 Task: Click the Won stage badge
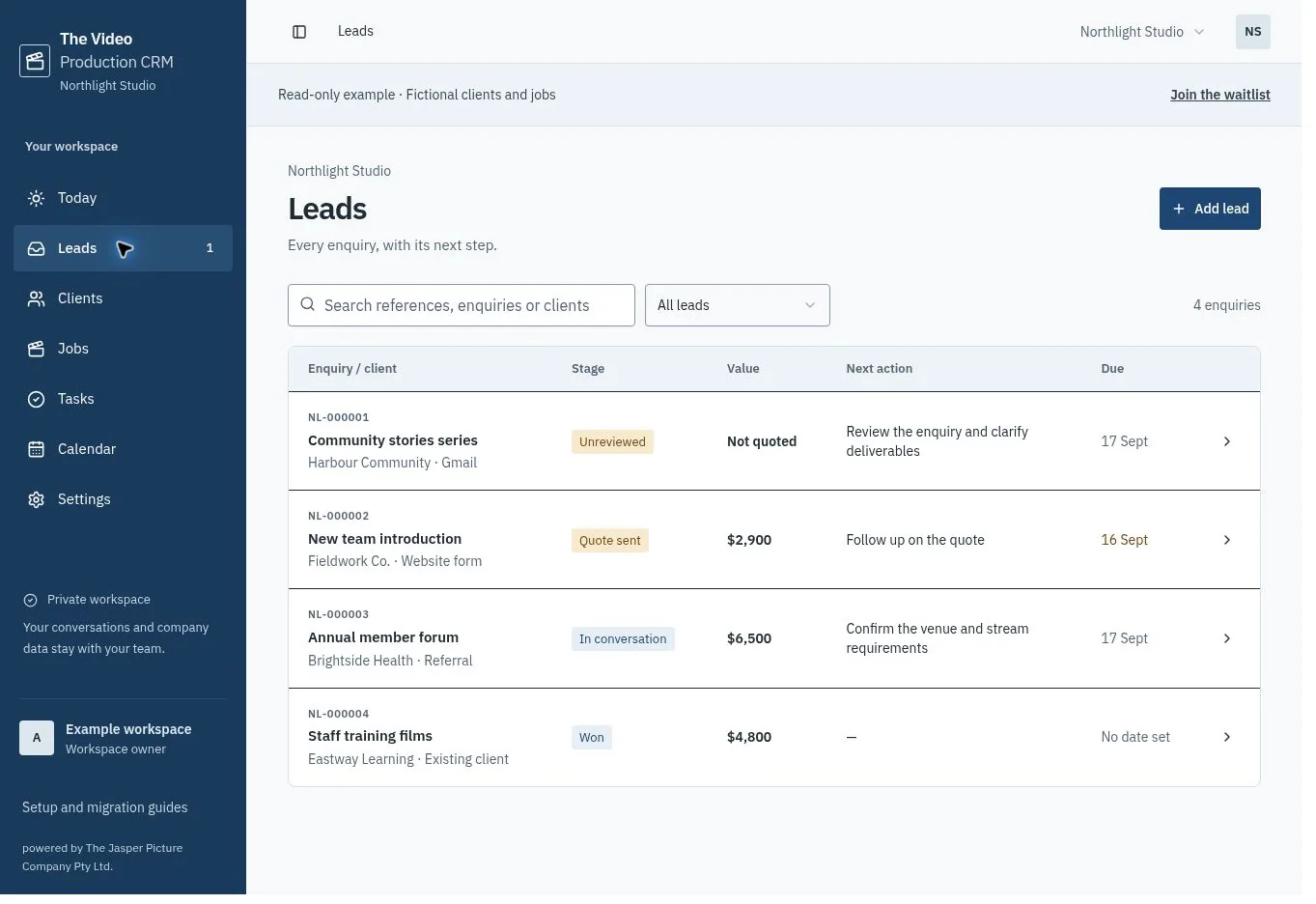(x=592, y=737)
